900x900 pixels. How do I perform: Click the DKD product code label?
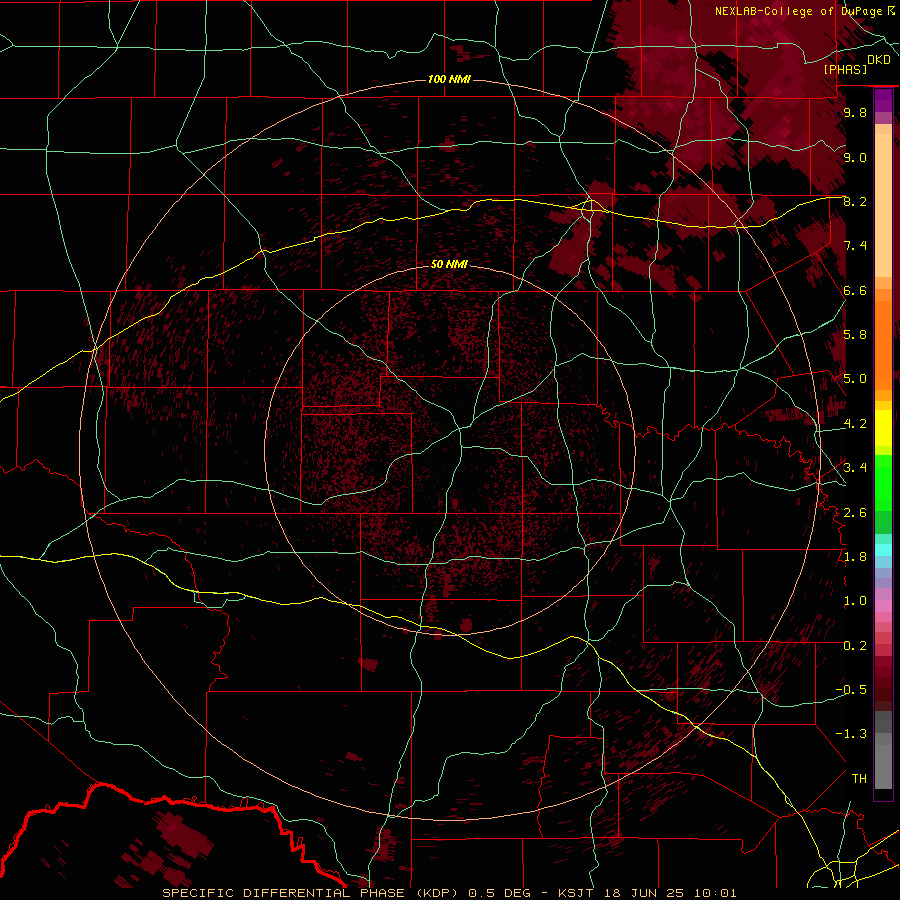pos(879,60)
